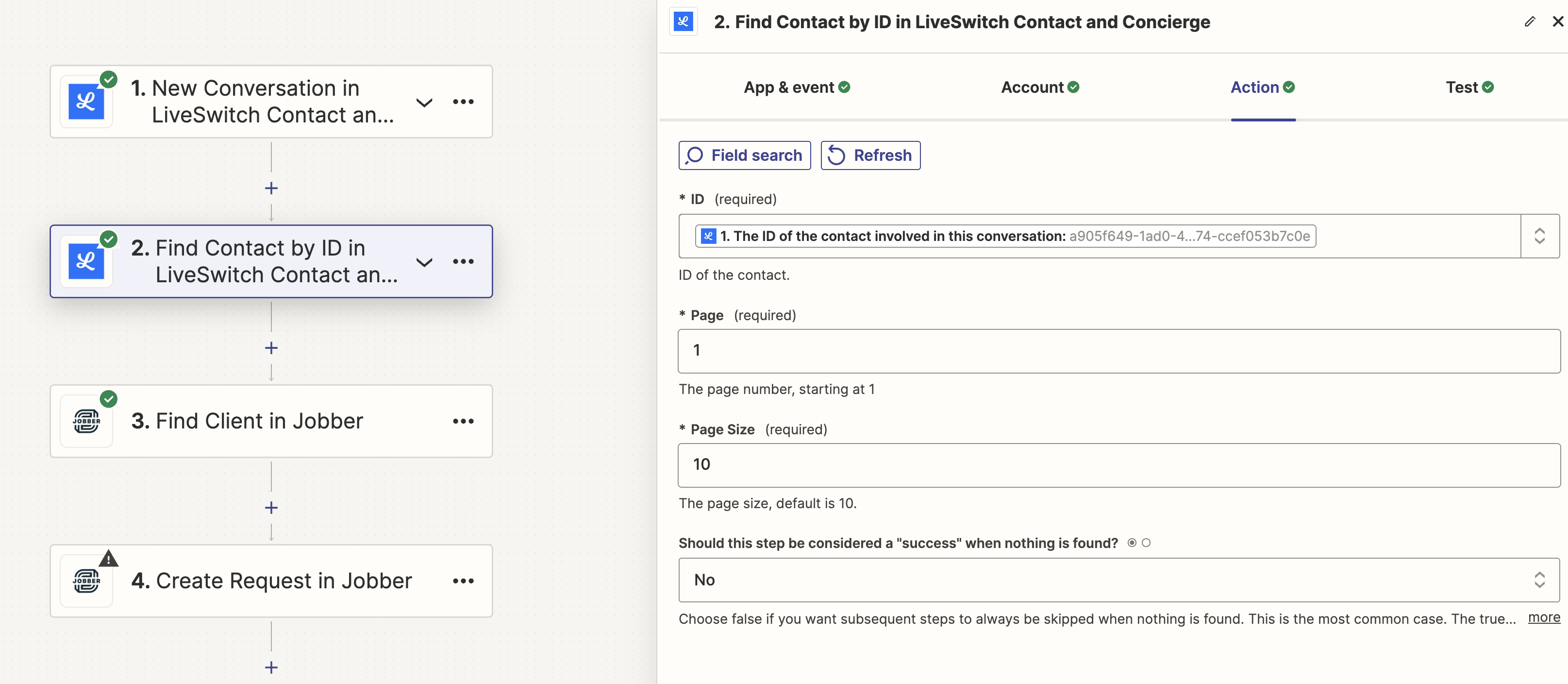The height and width of the screenshot is (684, 1568).
Task: Click warning triangle on Create Request step
Action: (x=108, y=558)
